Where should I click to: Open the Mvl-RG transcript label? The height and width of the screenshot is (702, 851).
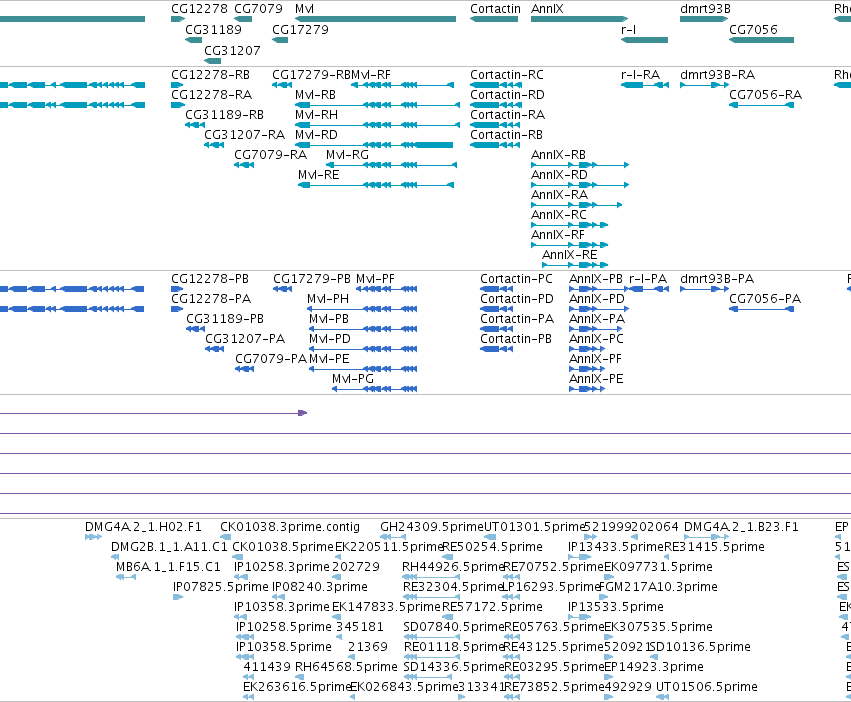347,155
